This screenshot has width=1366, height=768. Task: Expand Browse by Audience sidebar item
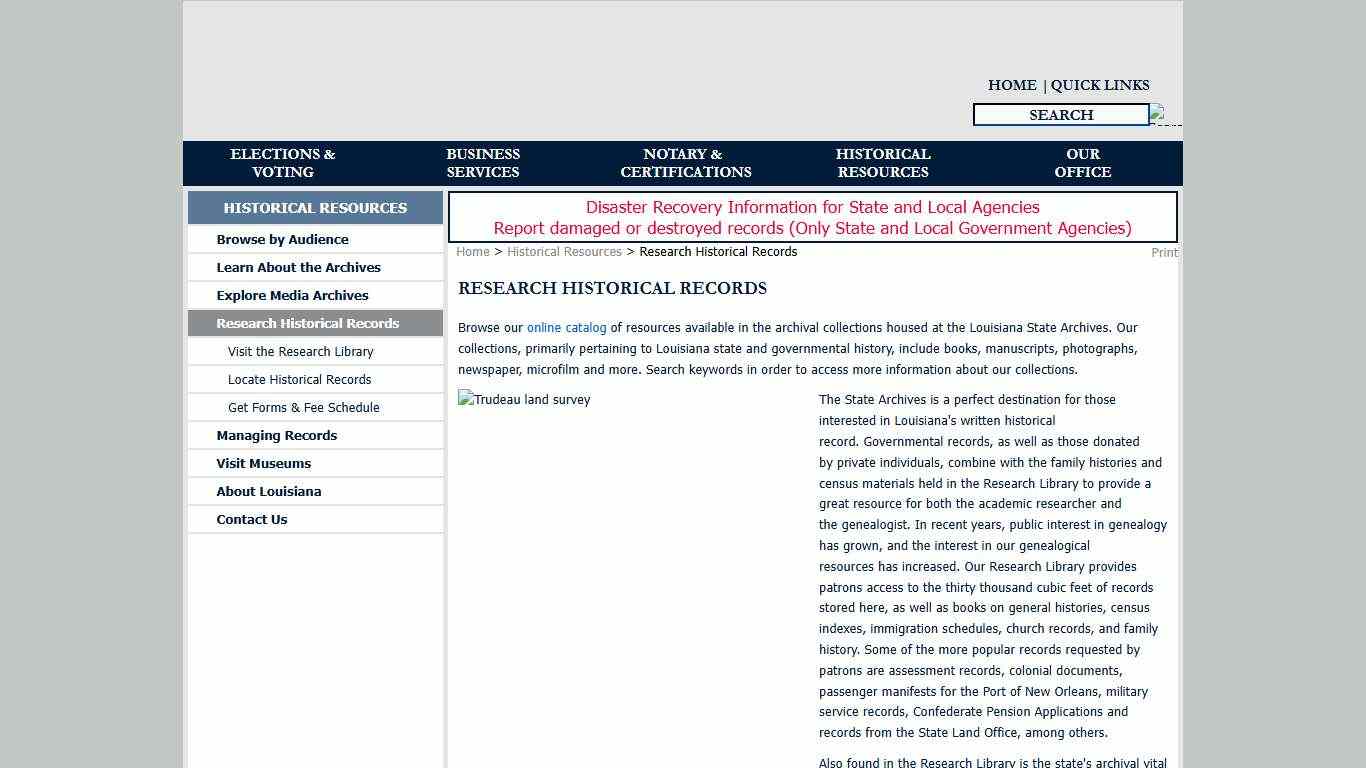point(282,240)
